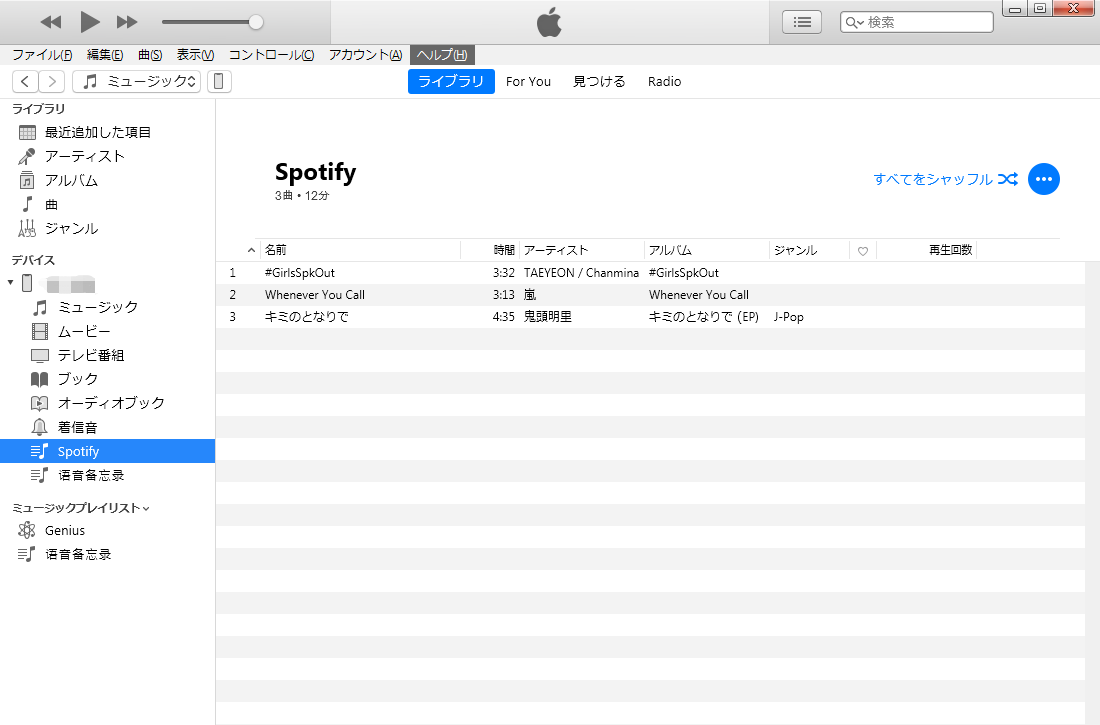Click artist 鬼頭明里 cell
Viewport: 1100px width, 725px height.
[x=547, y=317]
